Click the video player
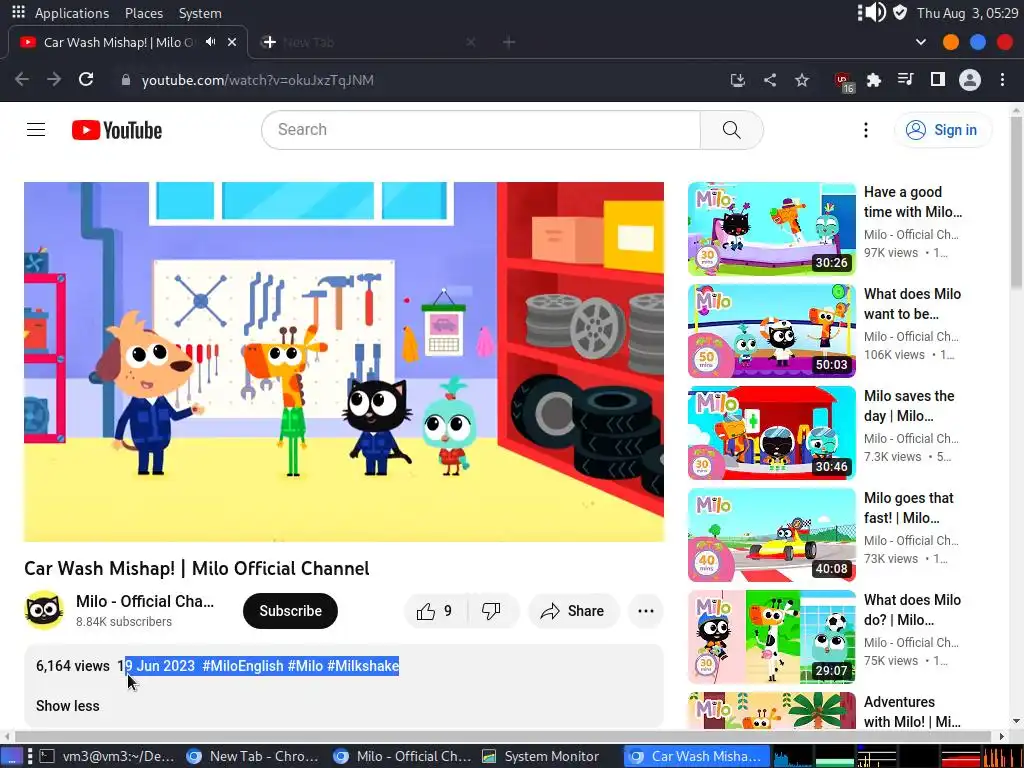This screenshot has width=1024, height=768. 344,362
